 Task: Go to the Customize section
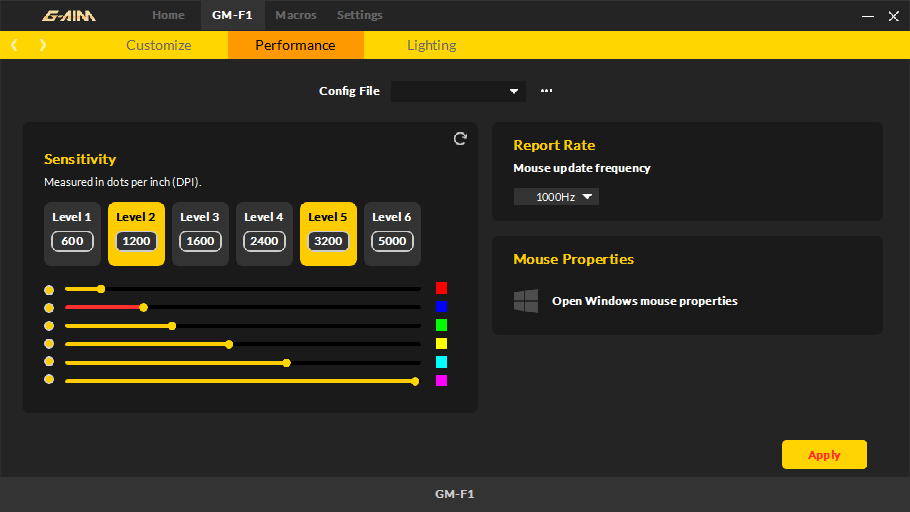[x=158, y=45]
